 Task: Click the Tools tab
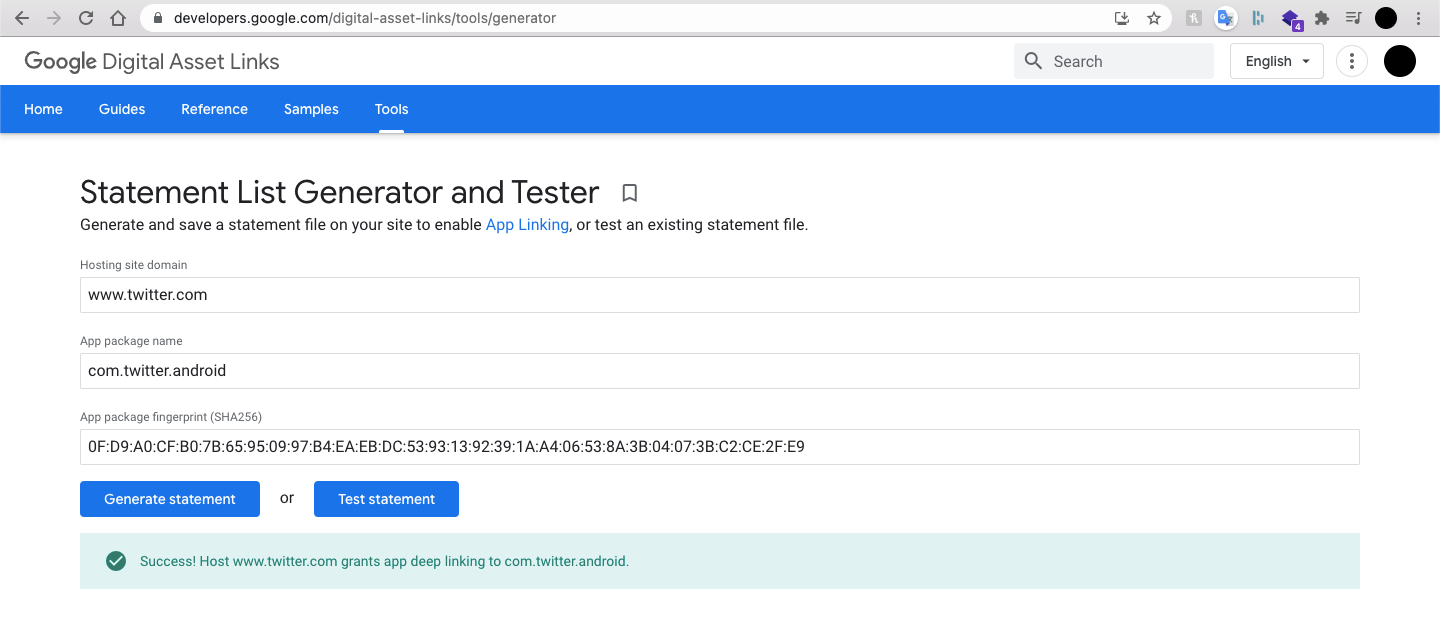[392, 109]
